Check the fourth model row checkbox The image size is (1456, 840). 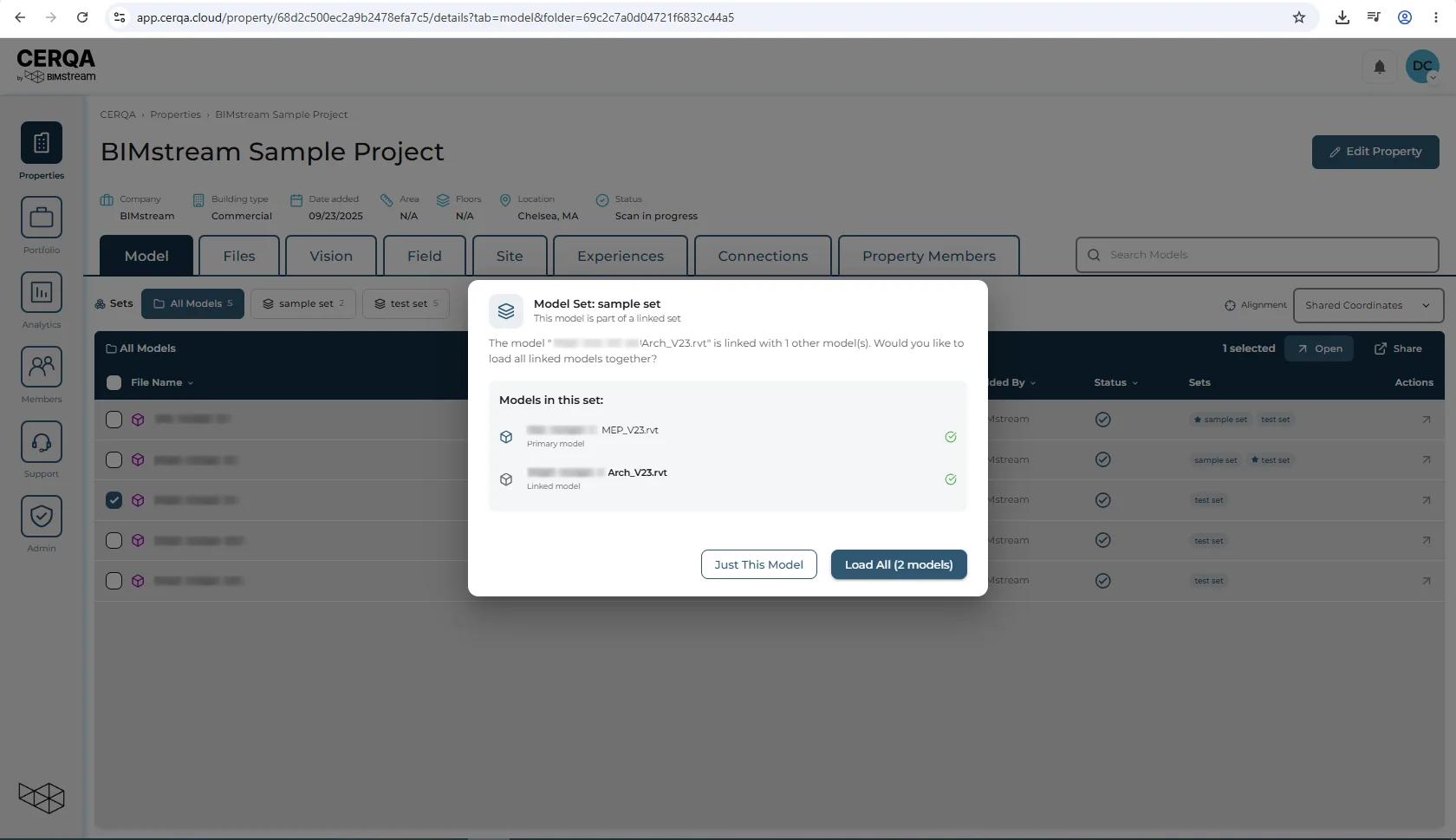[x=114, y=540]
